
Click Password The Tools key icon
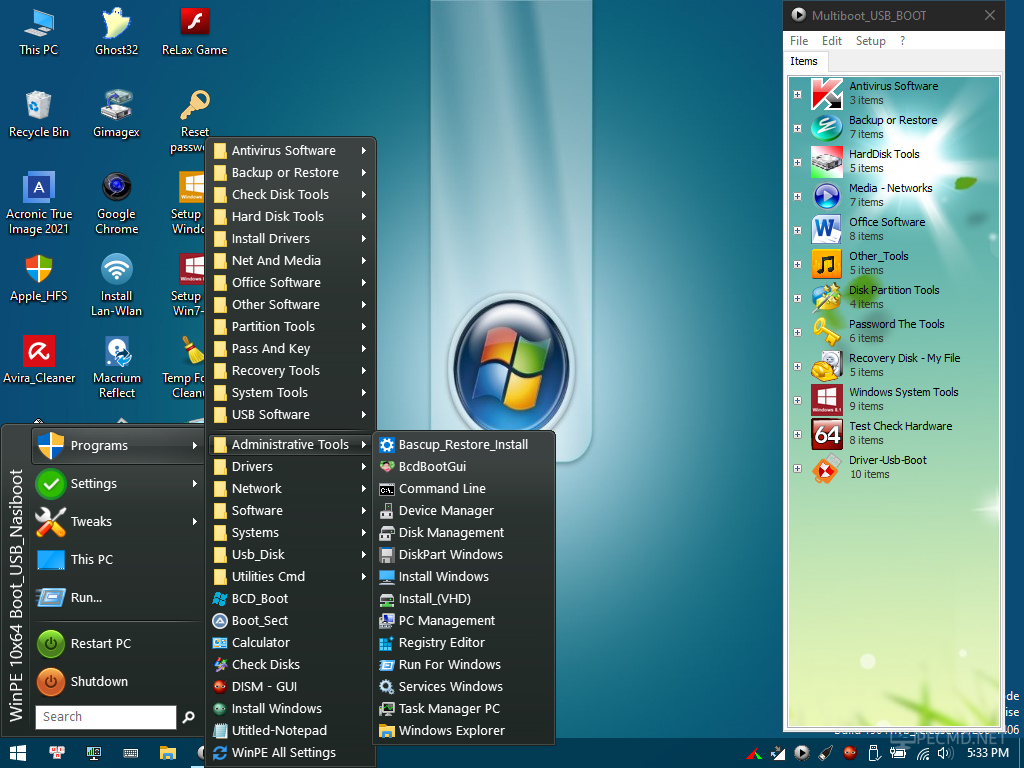[827, 332]
